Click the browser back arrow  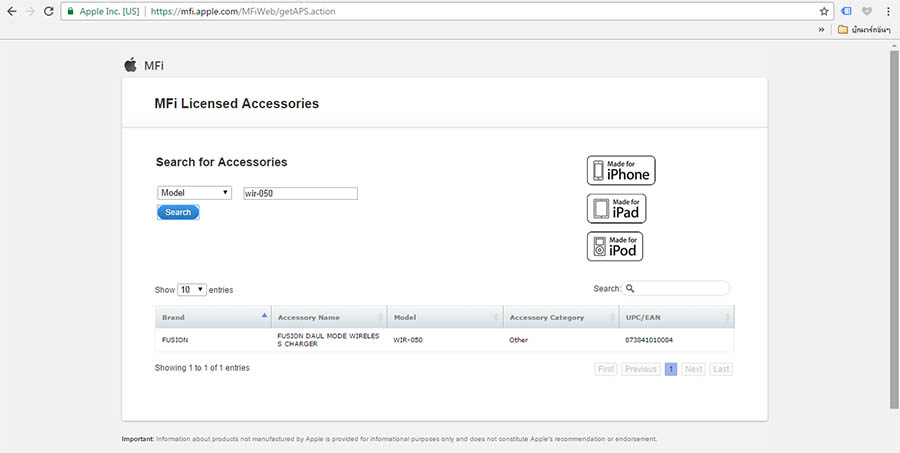point(9,11)
